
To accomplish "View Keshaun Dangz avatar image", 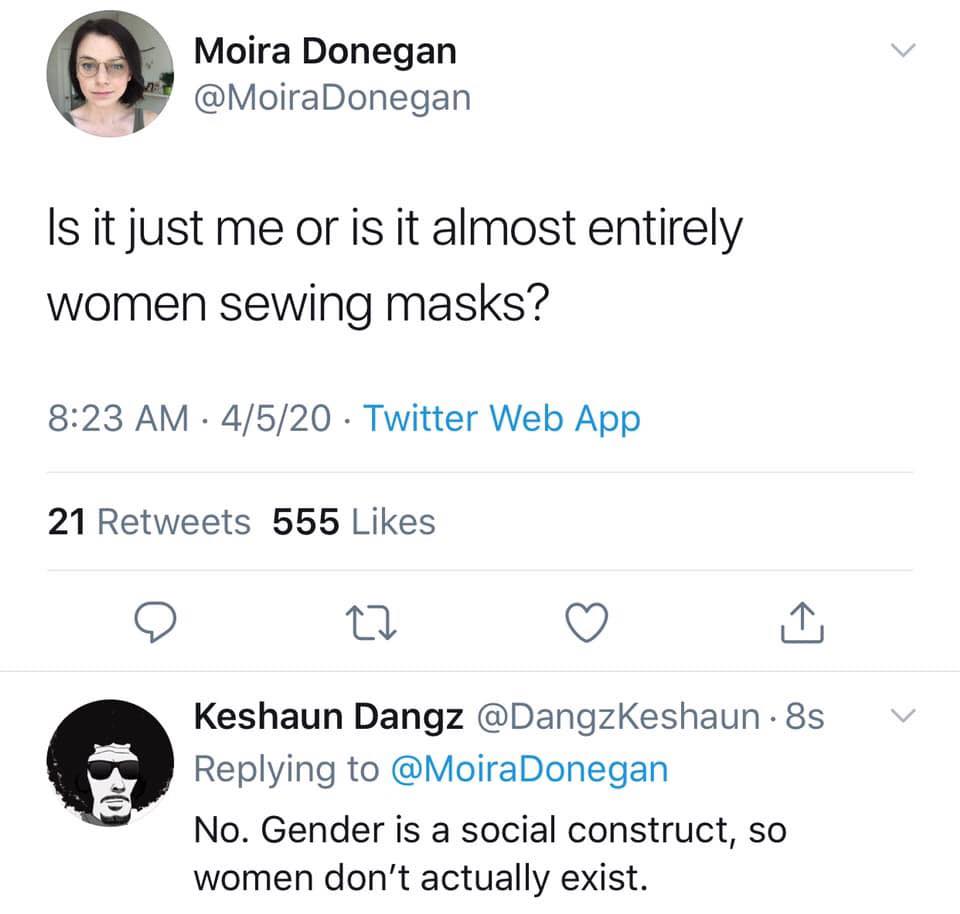I will [110, 763].
